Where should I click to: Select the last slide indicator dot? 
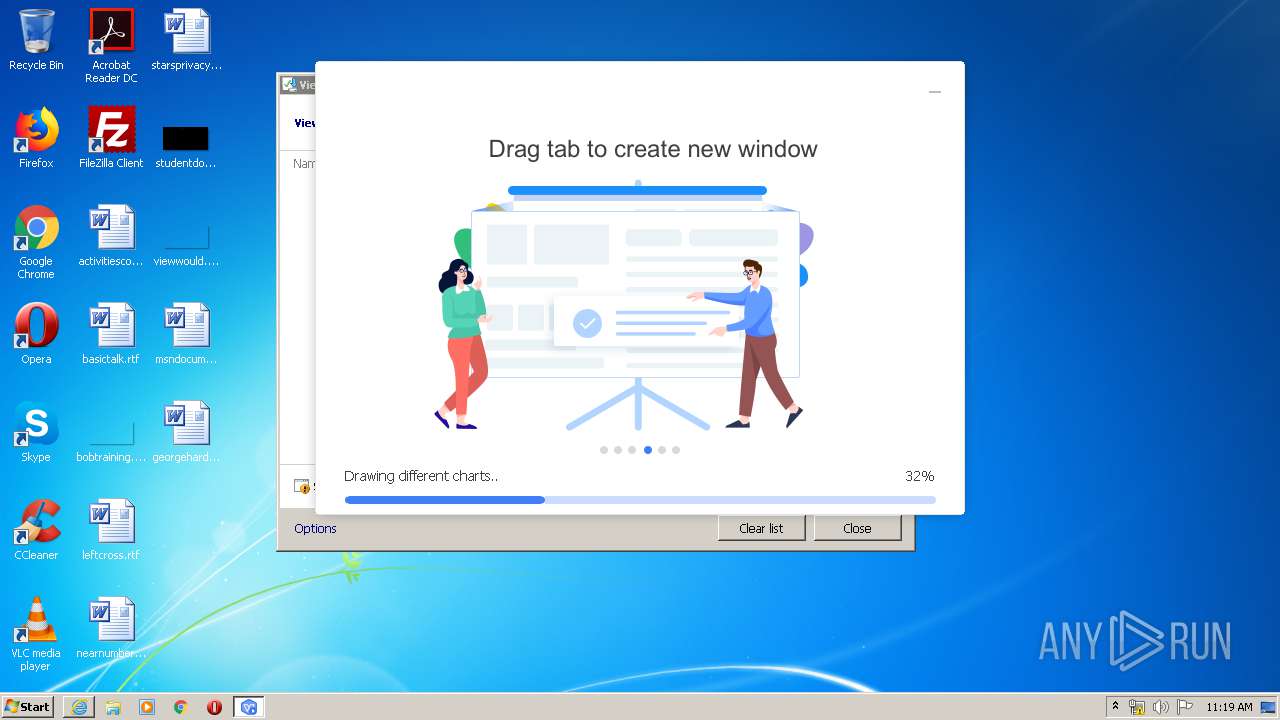(x=676, y=450)
